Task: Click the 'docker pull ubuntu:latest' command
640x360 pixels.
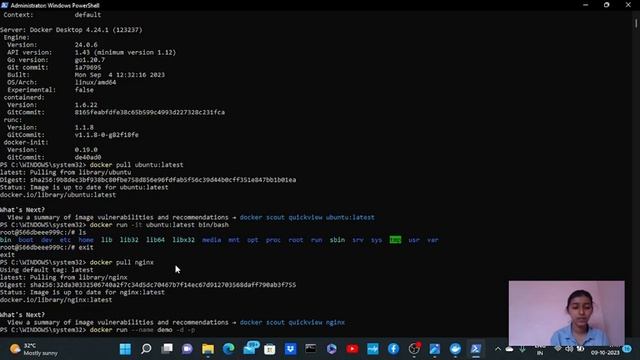Action: click(x=136, y=165)
